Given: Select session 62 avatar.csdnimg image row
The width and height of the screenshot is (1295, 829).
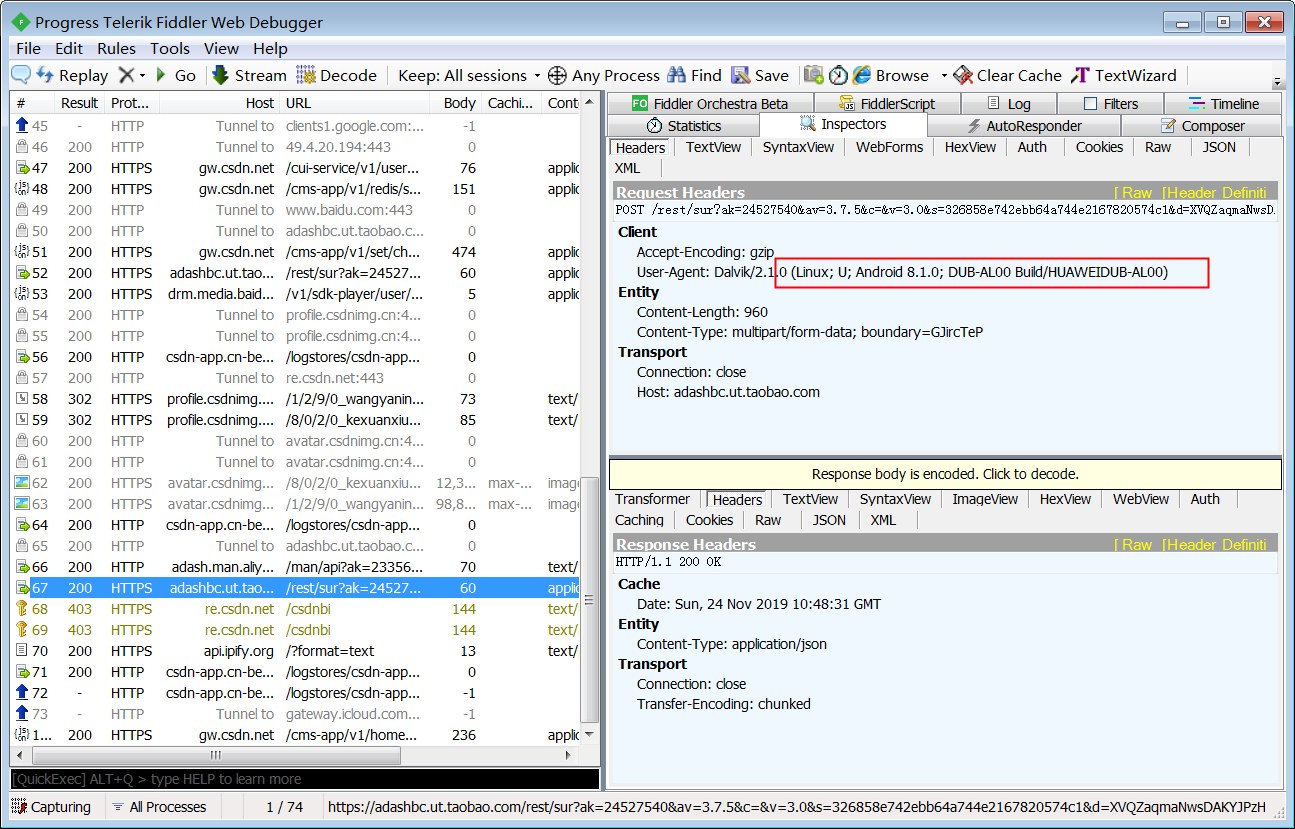Looking at the screenshot, I should click(295, 483).
